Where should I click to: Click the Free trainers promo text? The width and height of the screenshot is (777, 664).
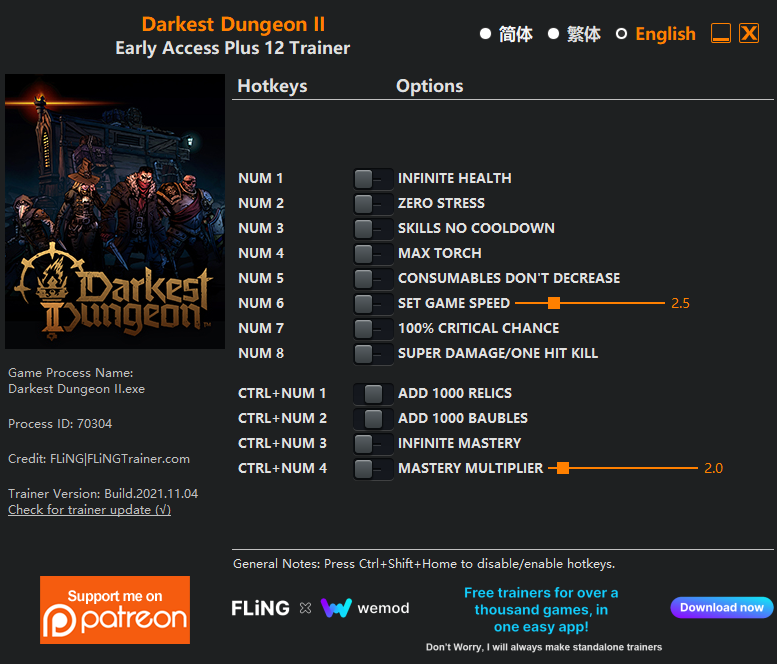[541, 609]
